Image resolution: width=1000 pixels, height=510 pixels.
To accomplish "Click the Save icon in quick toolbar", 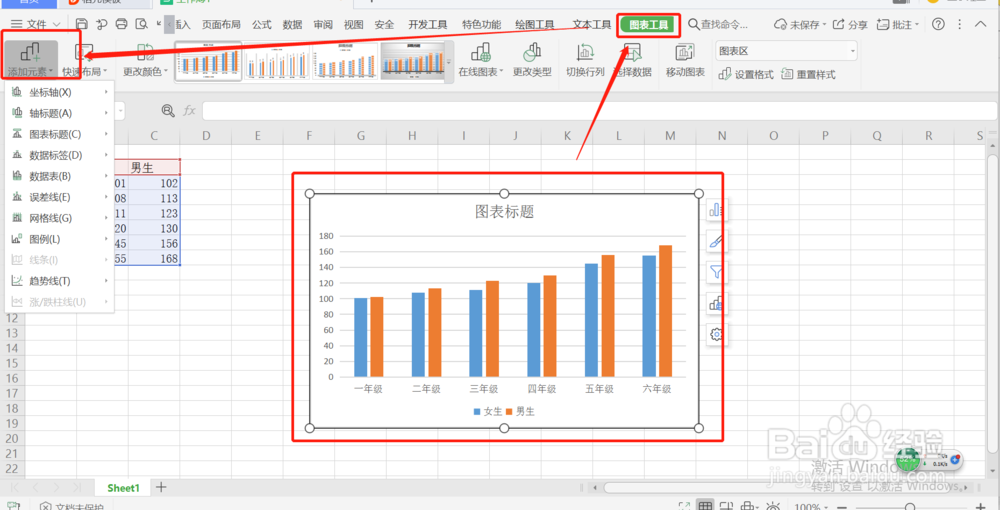I will 82,24.
